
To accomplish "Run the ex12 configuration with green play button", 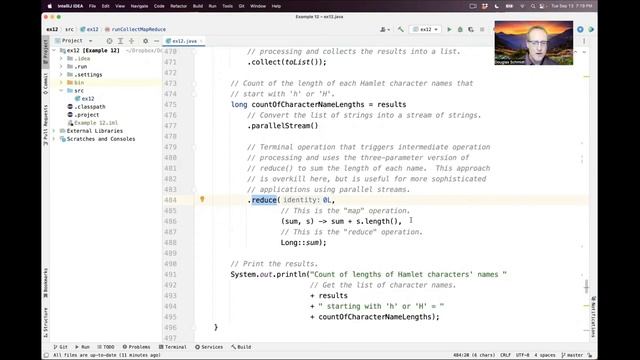I will pyautogui.click(x=449, y=29).
